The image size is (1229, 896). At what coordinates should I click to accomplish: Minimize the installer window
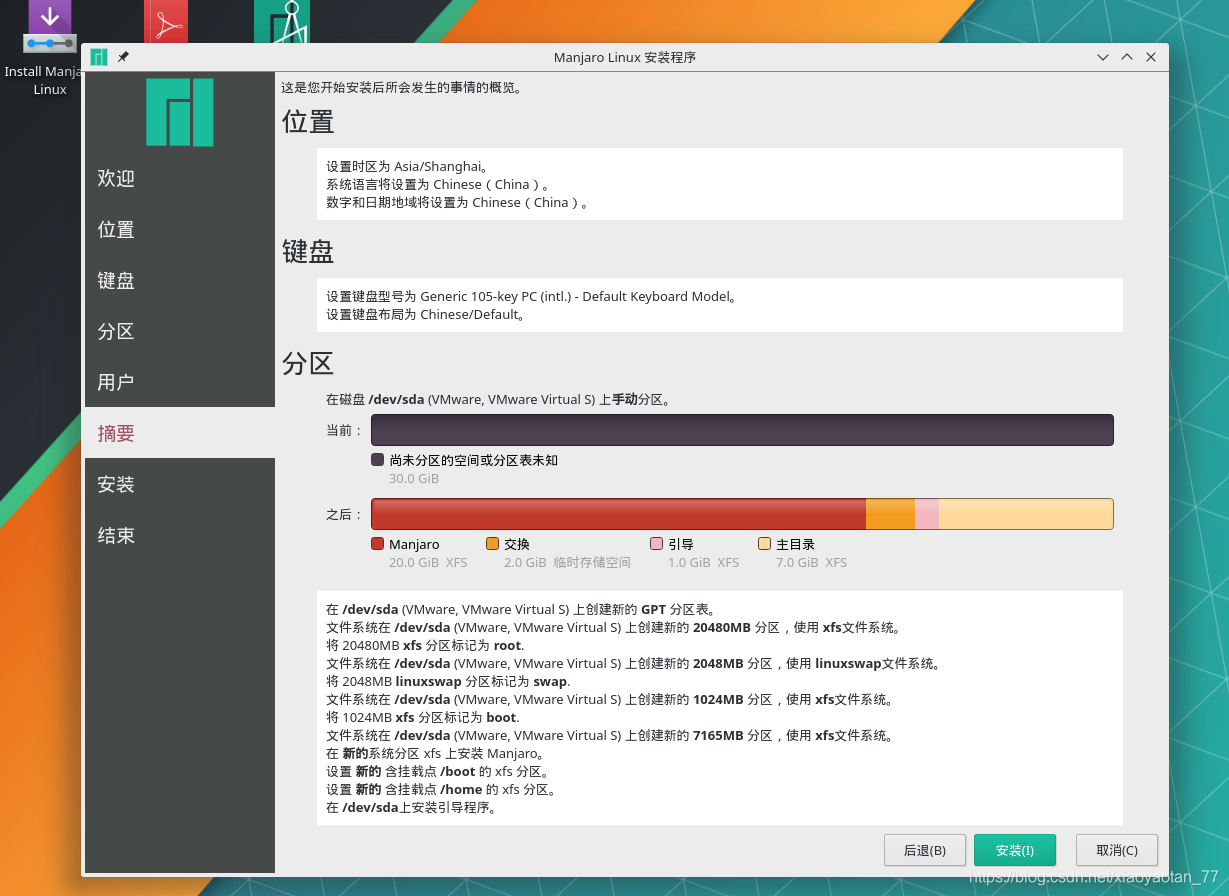tap(1103, 57)
